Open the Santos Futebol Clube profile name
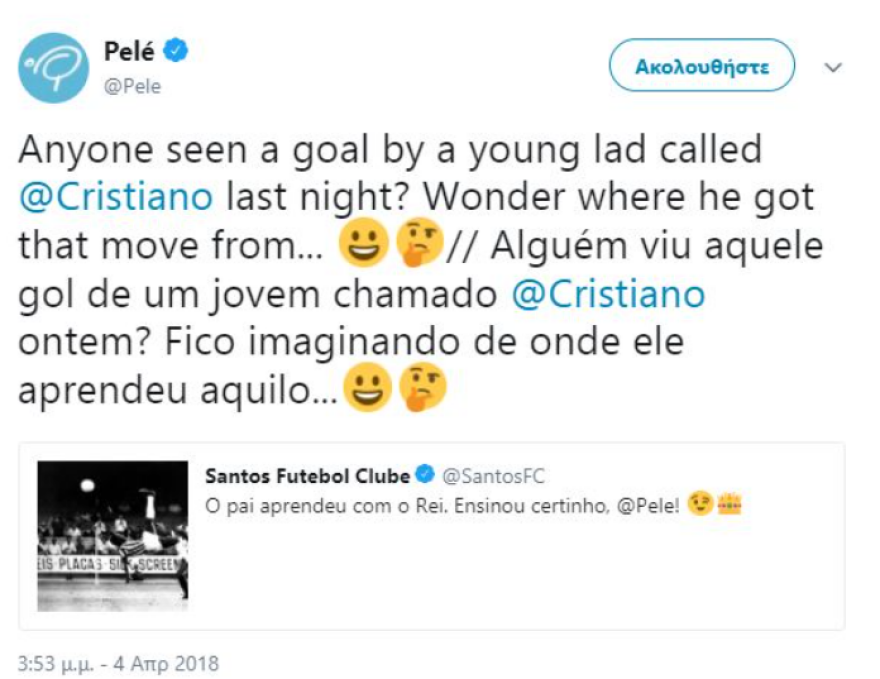880x679 pixels. [x=307, y=476]
